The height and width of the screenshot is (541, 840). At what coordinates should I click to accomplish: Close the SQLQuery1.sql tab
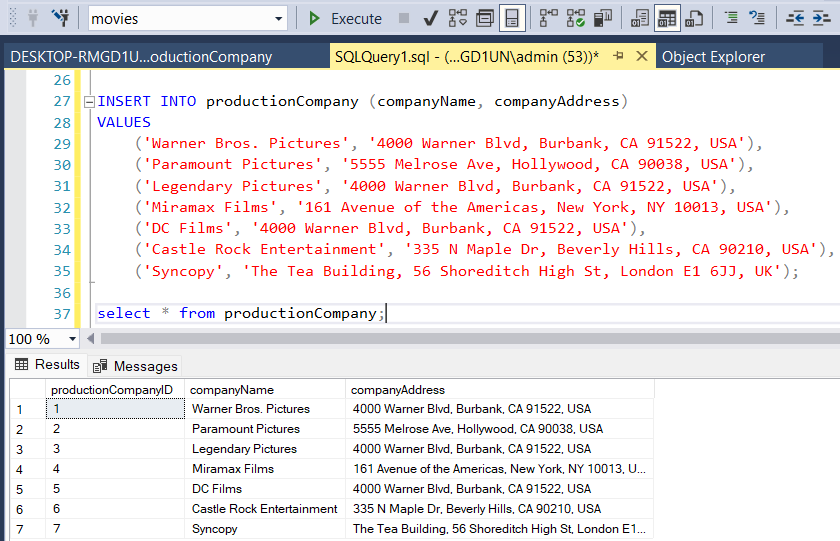pyautogui.click(x=642, y=56)
